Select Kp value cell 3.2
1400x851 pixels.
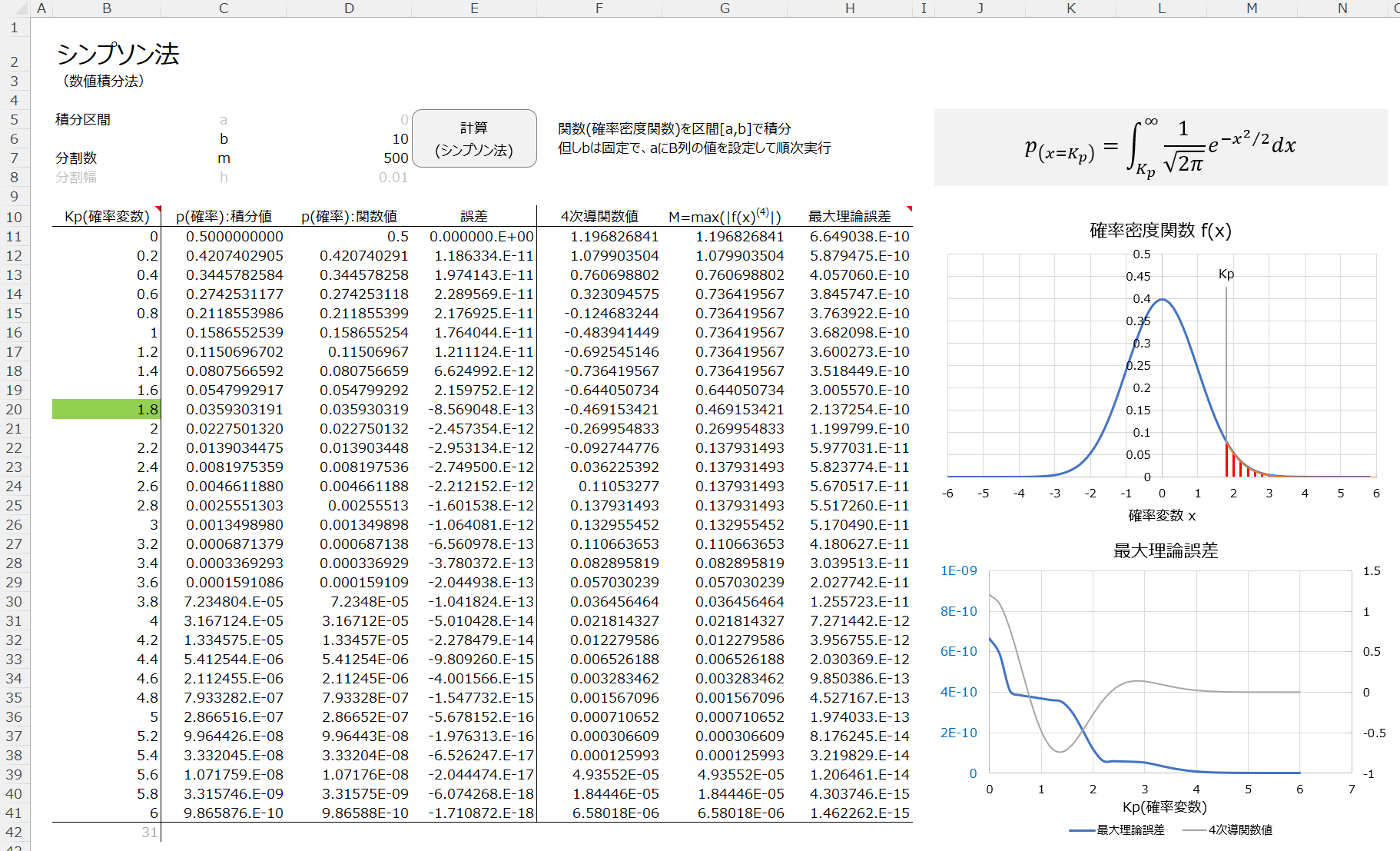tap(107, 544)
